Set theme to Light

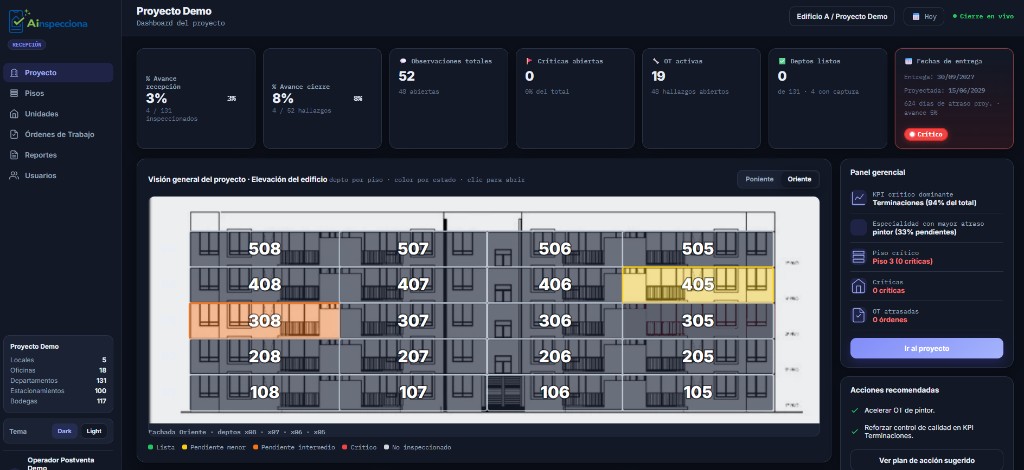tap(94, 431)
